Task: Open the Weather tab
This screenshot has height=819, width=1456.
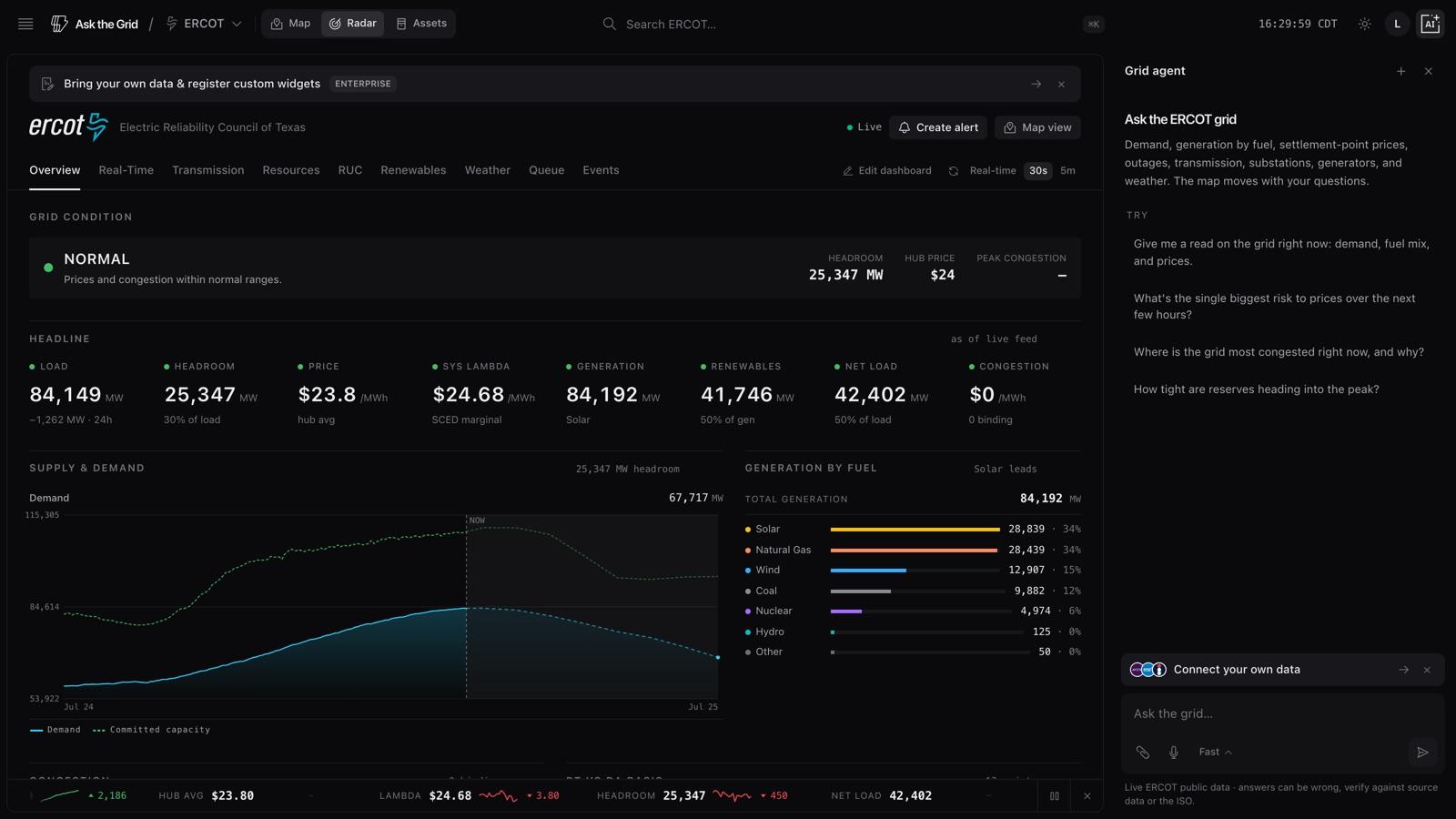Action: (x=487, y=170)
